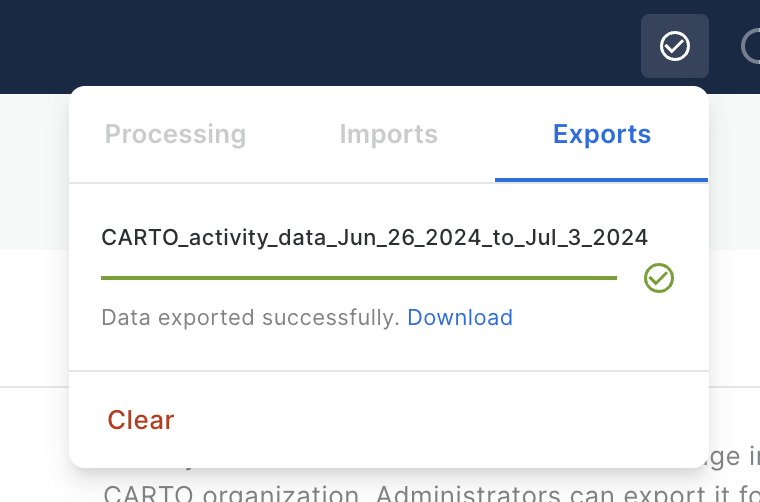Switch to the Processing tab
Screen dimensions: 760x502
(x=175, y=134)
